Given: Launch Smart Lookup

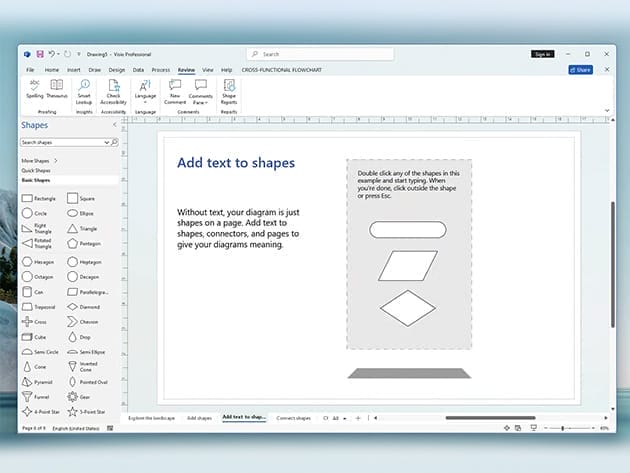Looking at the screenshot, I should click(84, 91).
